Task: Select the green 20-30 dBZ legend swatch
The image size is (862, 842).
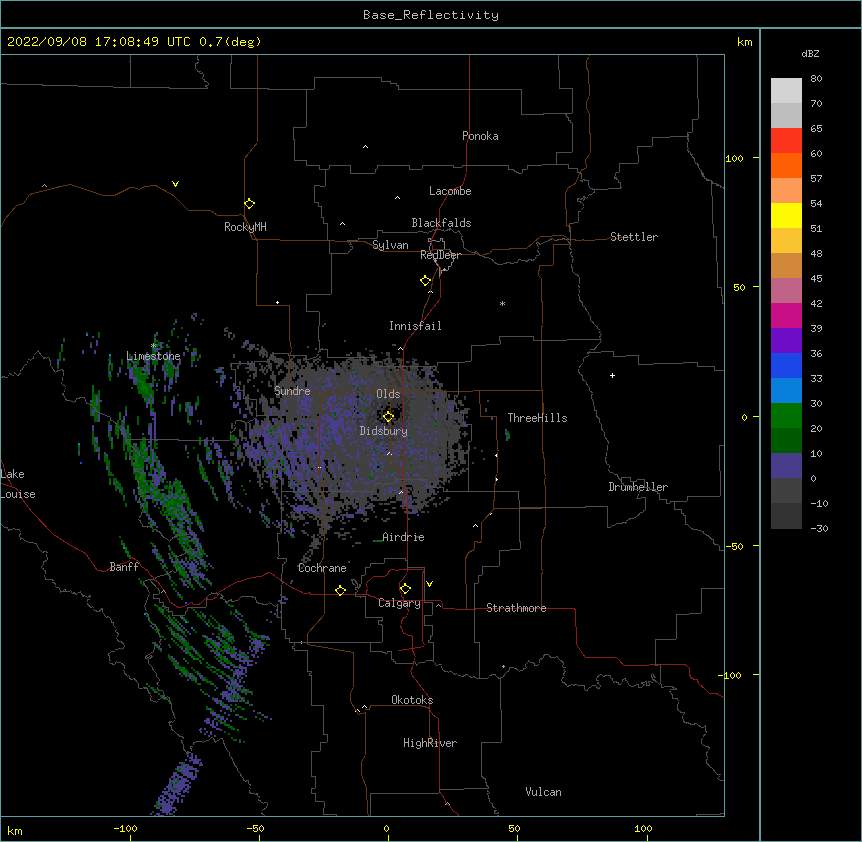Action: point(786,416)
